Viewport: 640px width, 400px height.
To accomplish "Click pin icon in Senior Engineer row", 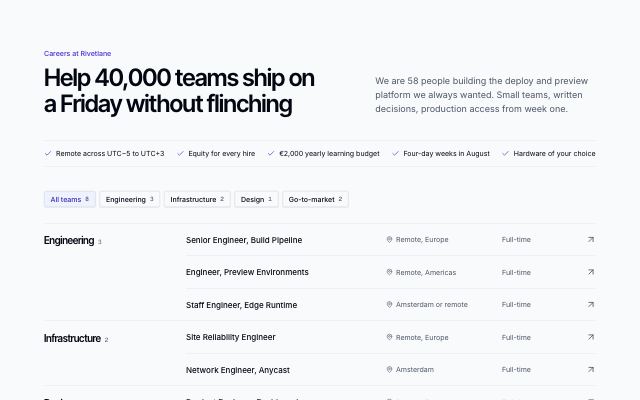I will pos(389,240).
